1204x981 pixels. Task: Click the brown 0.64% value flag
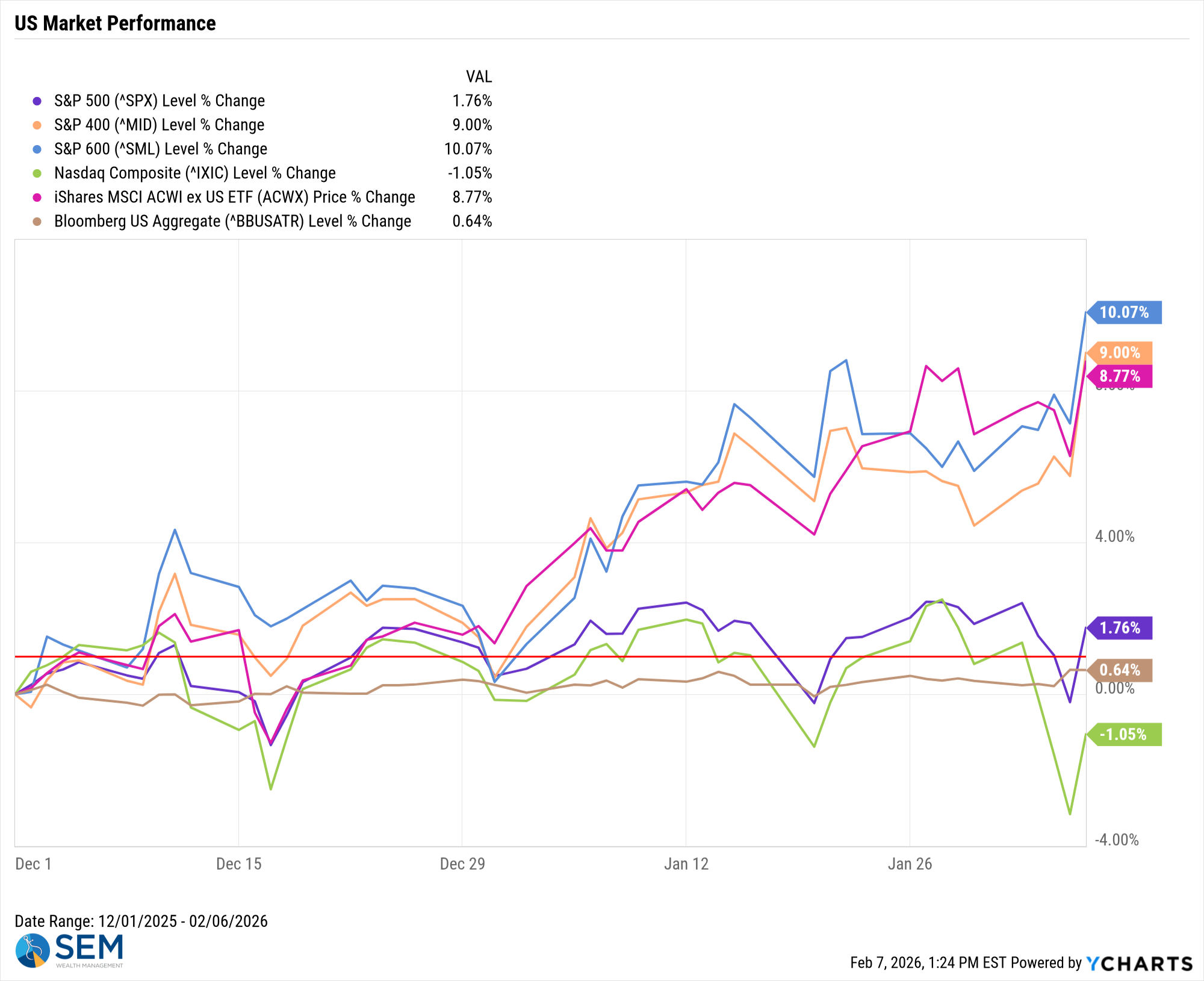coord(1119,670)
